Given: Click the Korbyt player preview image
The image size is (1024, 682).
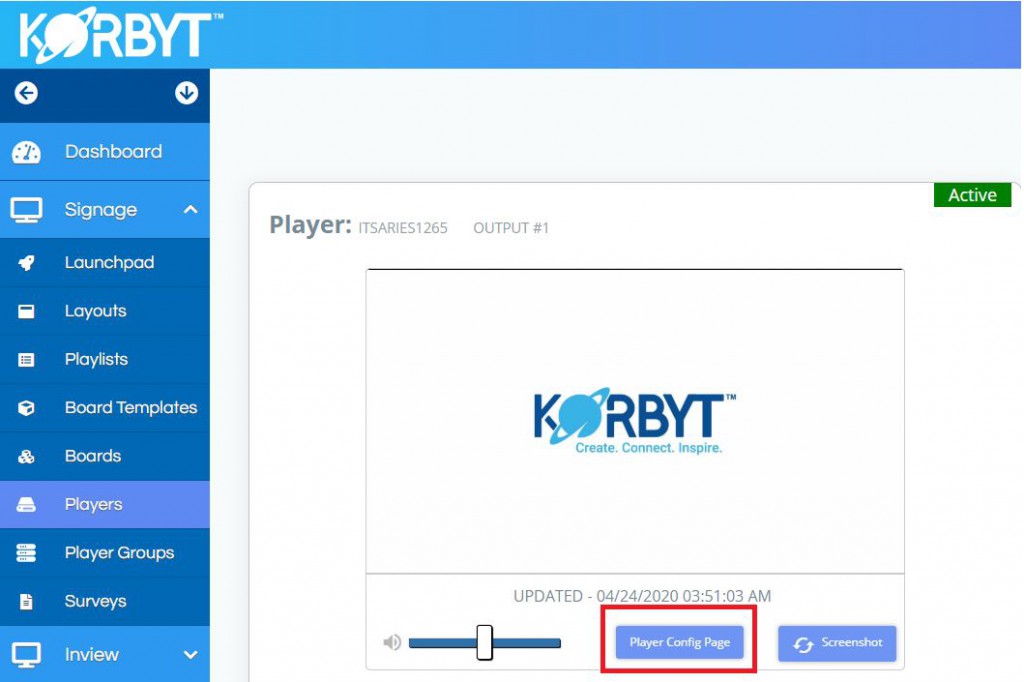Looking at the screenshot, I should [x=635, y=420].
